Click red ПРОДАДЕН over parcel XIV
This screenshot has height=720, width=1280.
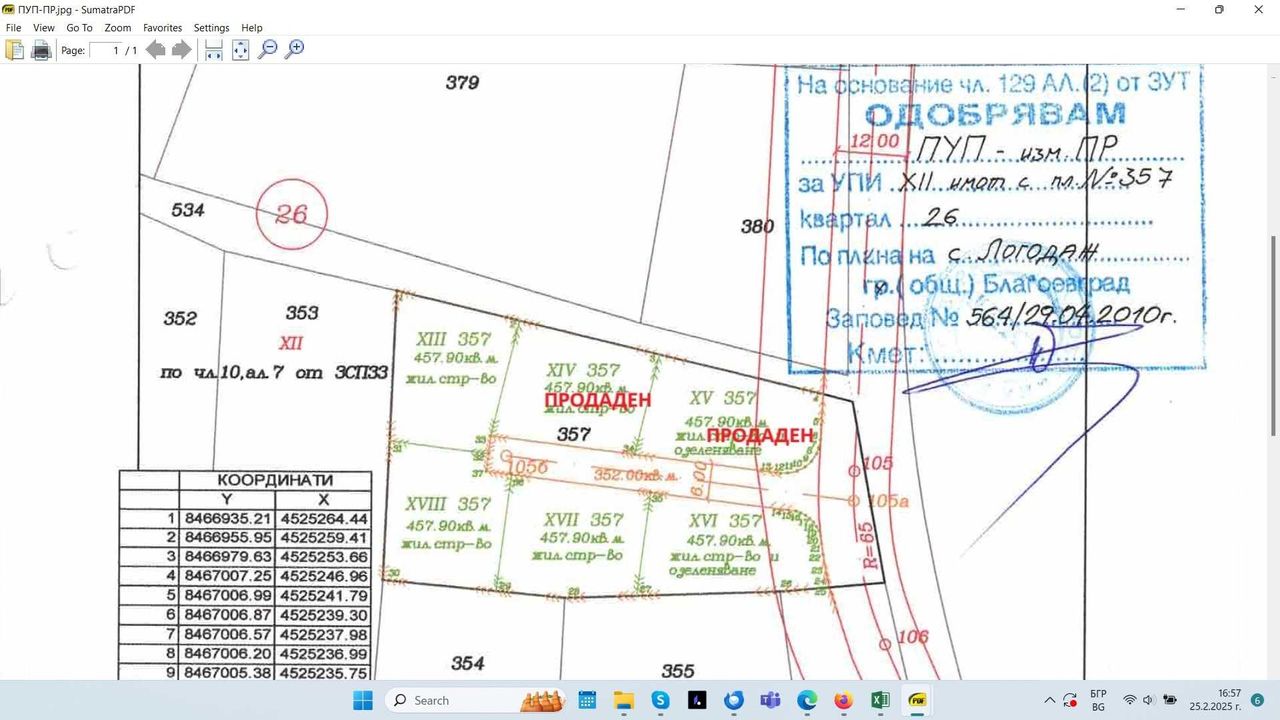(598, 399)
